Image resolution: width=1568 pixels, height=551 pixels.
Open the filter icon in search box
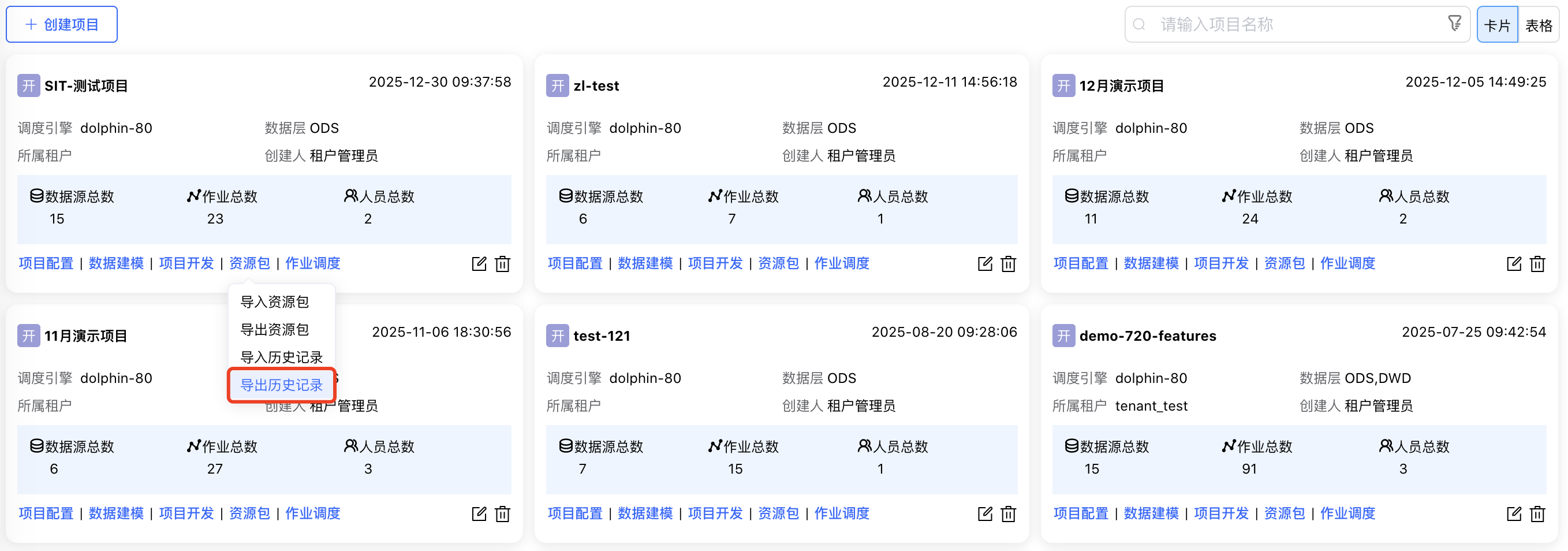pos(1454,24)
